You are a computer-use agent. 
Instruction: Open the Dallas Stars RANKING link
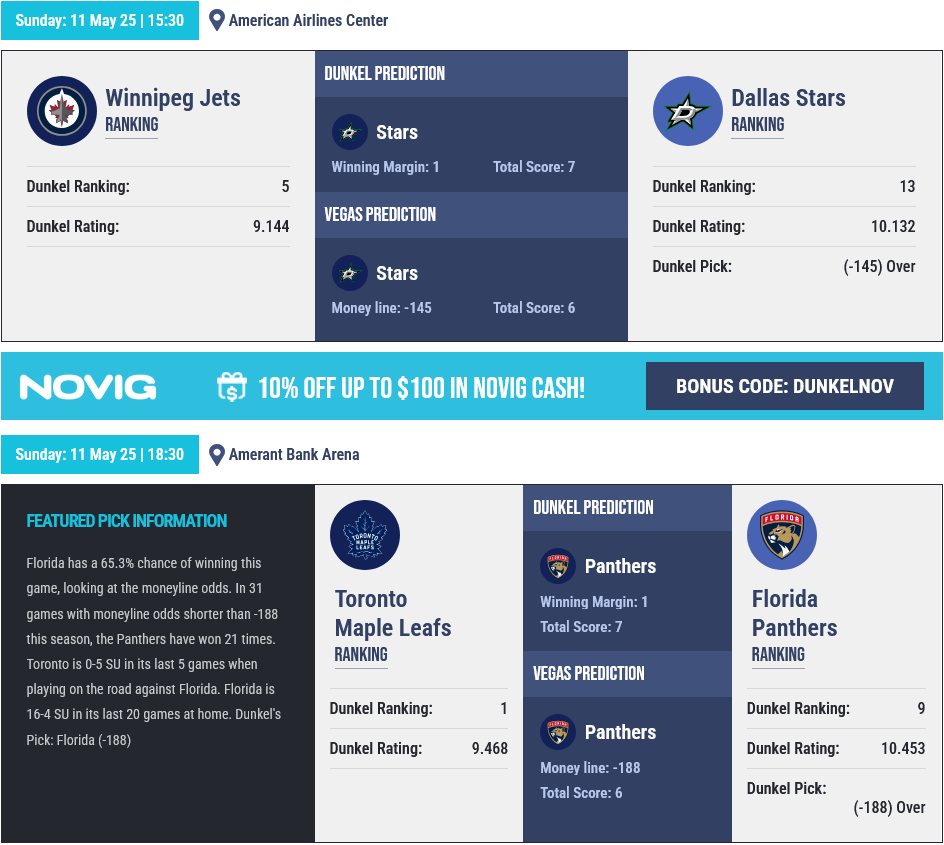(x=757, y=125)
